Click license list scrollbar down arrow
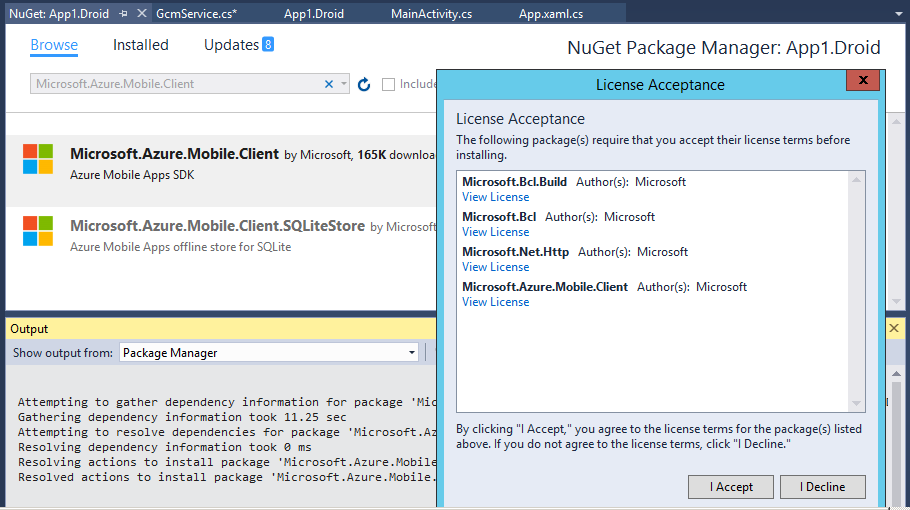The height and width of the screenshot is (510, 910). [x=856, y=403]
